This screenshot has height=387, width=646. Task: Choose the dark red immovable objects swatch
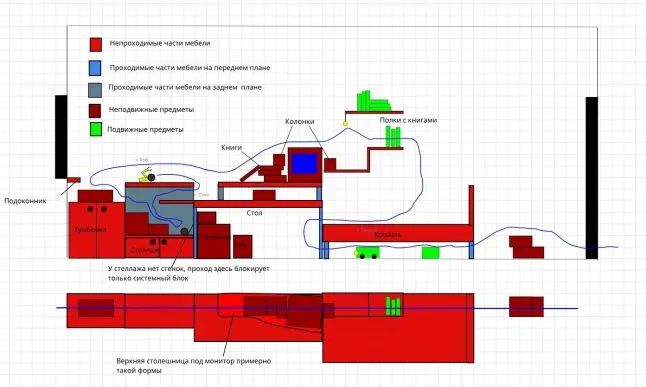95,111
